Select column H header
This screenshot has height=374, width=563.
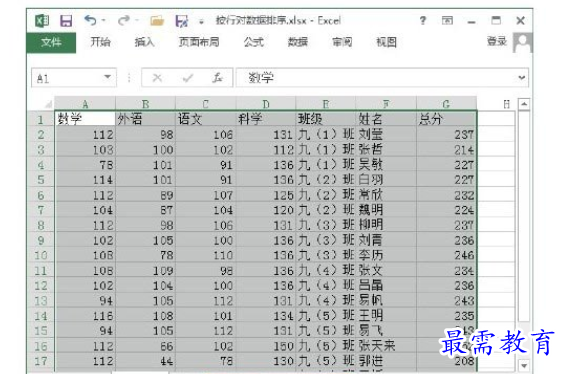(x=507, y=104)
